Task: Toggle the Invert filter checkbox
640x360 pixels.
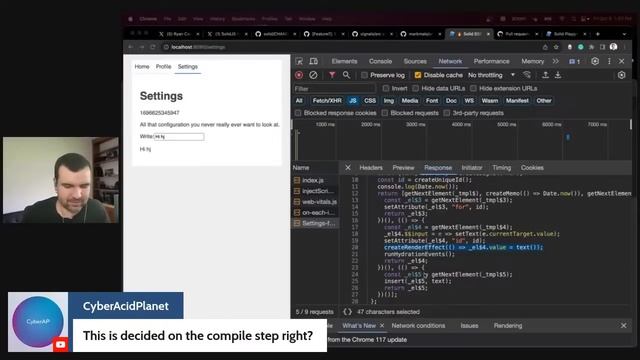Action: 386,89
